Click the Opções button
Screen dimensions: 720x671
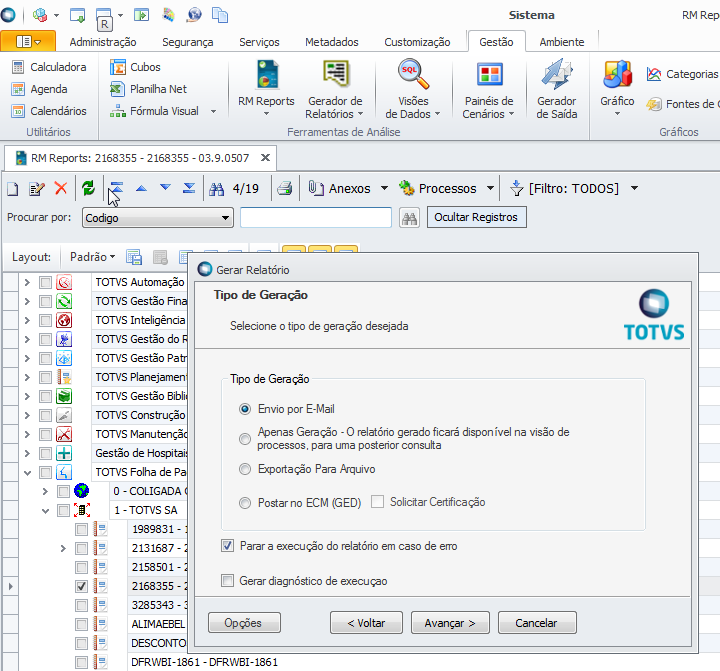tap(244, 623)
